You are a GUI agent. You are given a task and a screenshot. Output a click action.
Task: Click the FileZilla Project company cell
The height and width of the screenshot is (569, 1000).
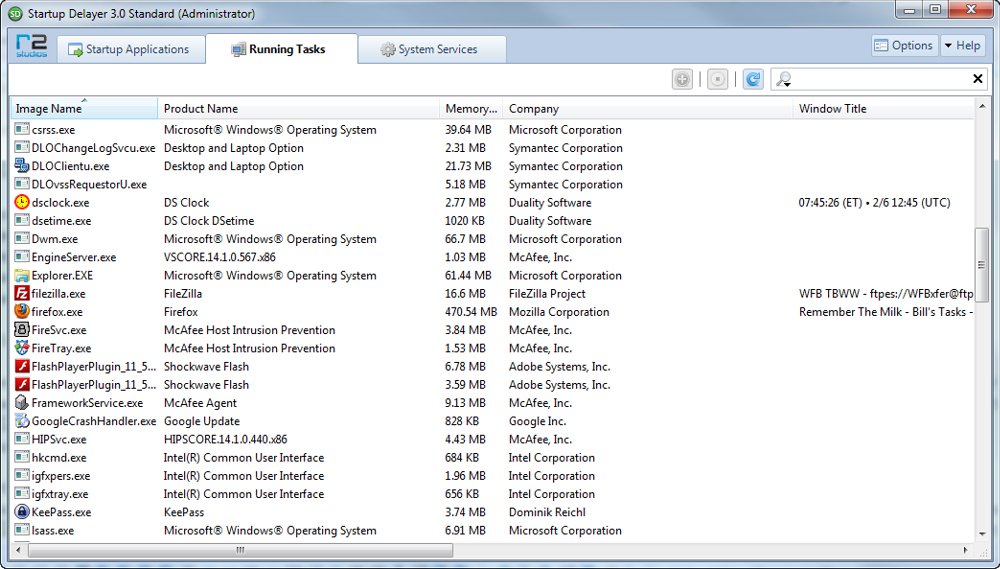click(x=547, y=293)
